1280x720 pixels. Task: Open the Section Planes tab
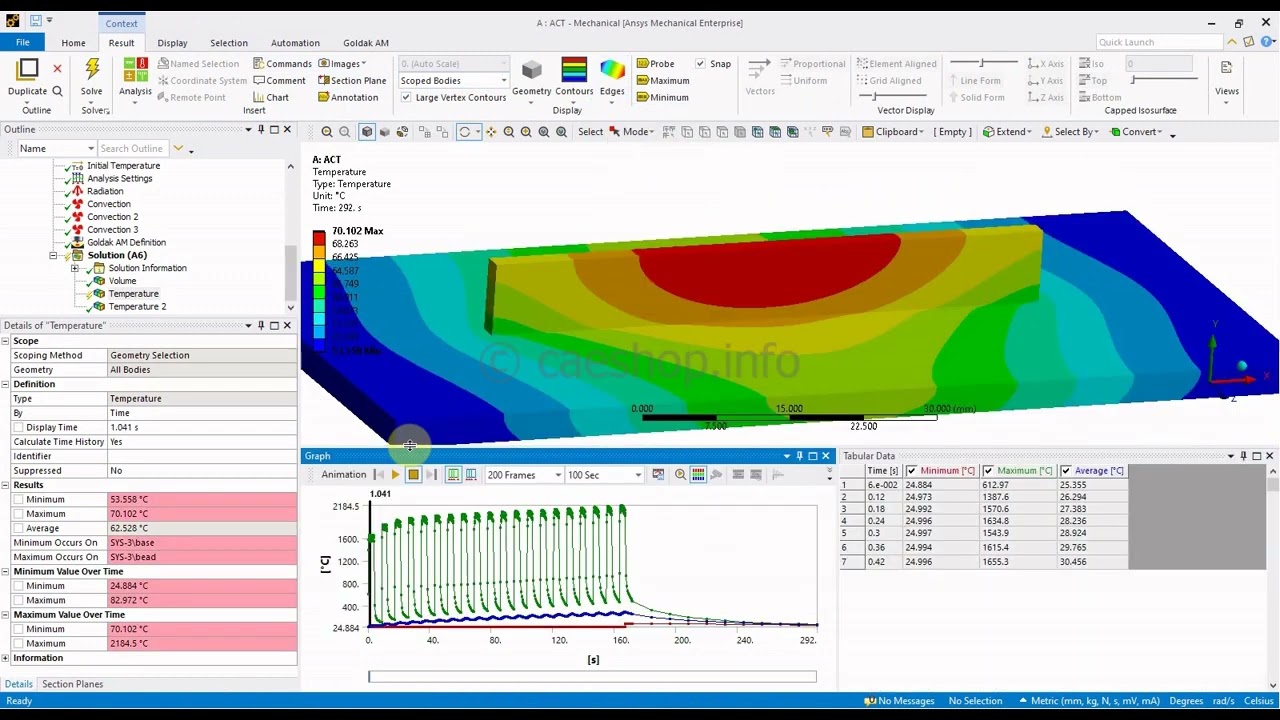click(72, 684)
